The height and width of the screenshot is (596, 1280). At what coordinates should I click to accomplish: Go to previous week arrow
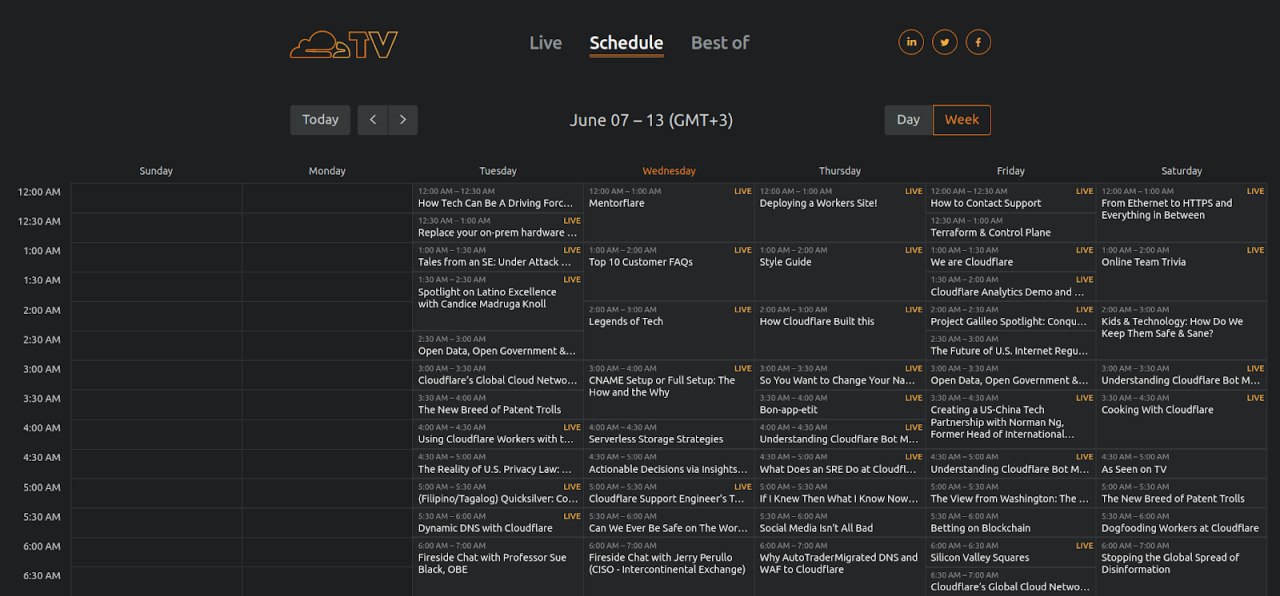372,120
